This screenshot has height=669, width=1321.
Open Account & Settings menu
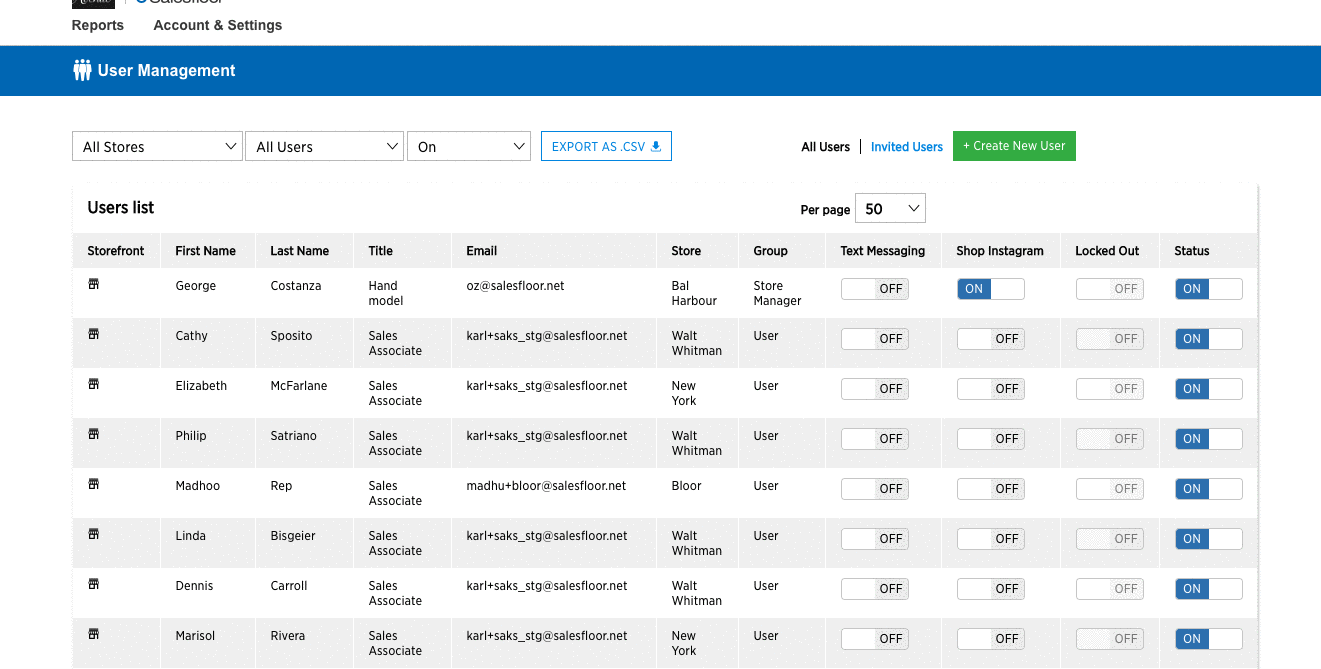coord(217,25)
